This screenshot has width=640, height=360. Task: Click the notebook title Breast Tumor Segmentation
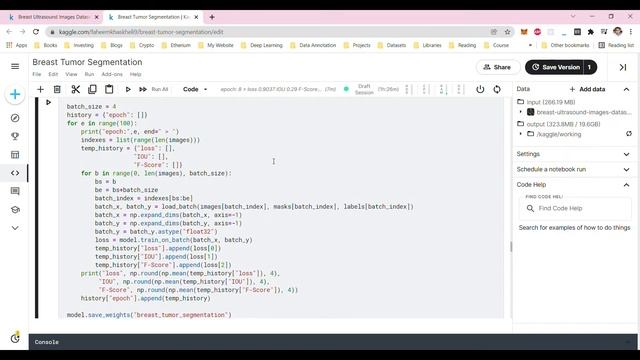click(87, 62)
